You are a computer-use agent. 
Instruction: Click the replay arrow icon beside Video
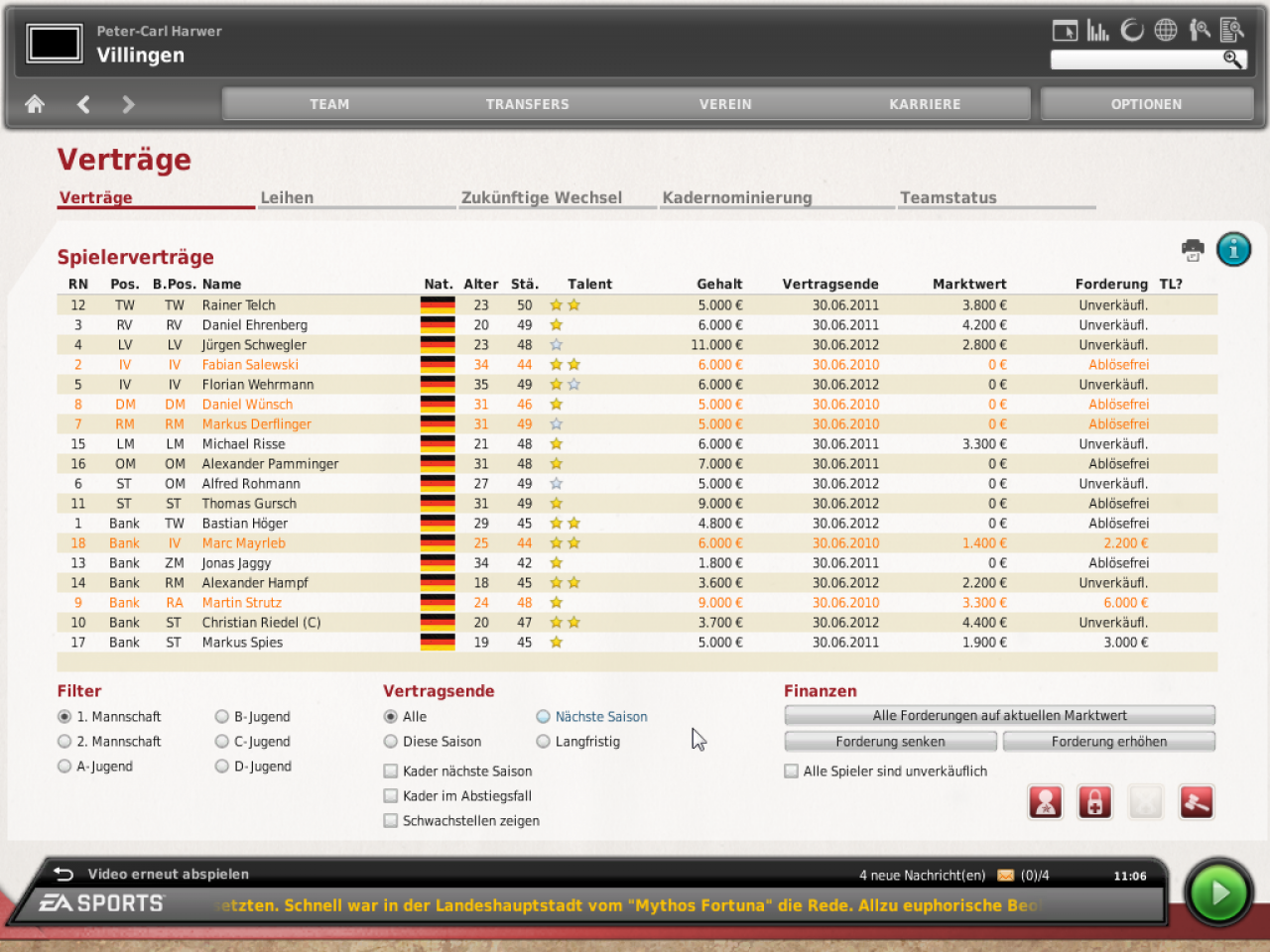64,874
